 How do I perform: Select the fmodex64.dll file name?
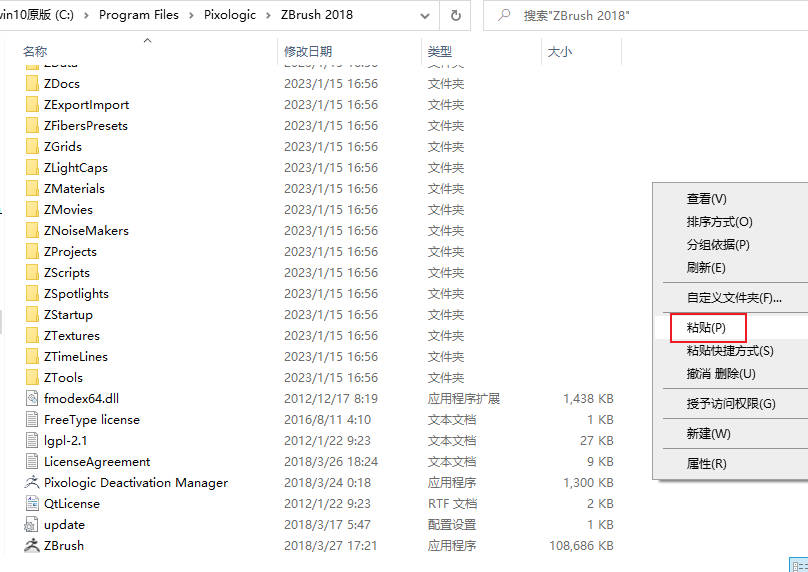tap(81, 399)
